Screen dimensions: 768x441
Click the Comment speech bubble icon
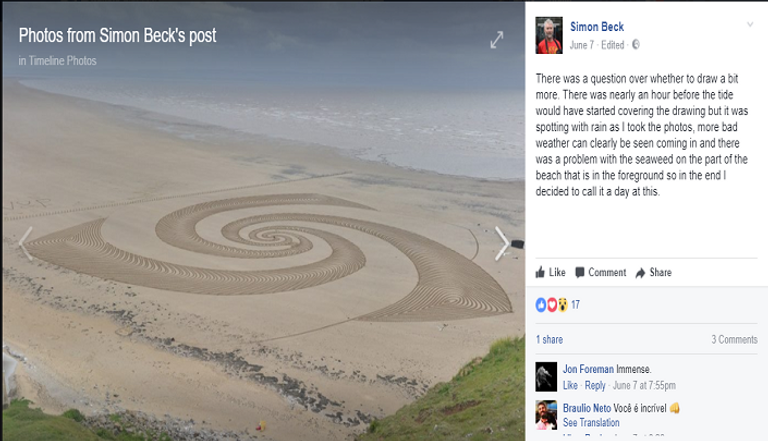pos(580,272)
